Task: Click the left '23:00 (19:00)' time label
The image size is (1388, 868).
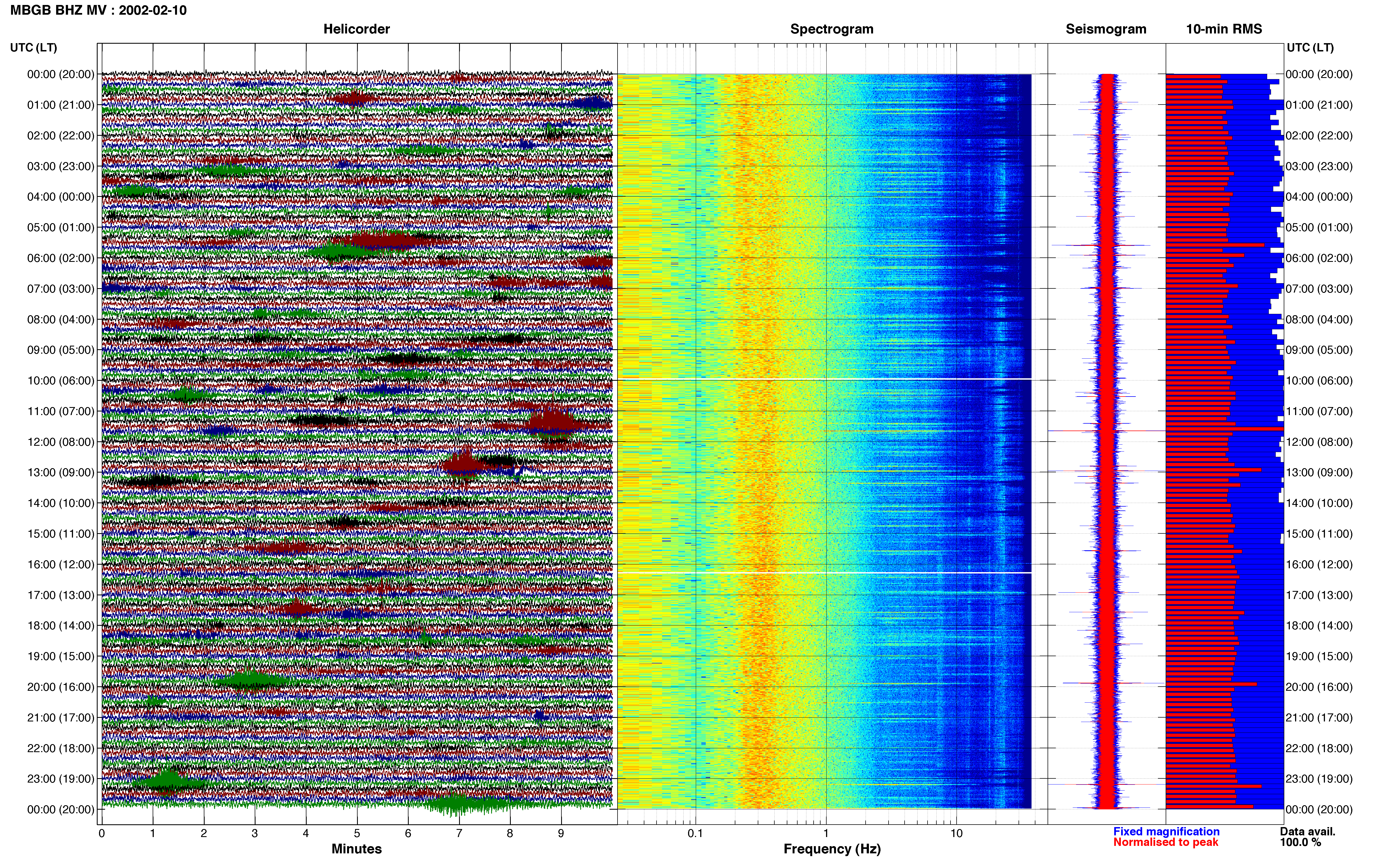Action: 61,779
